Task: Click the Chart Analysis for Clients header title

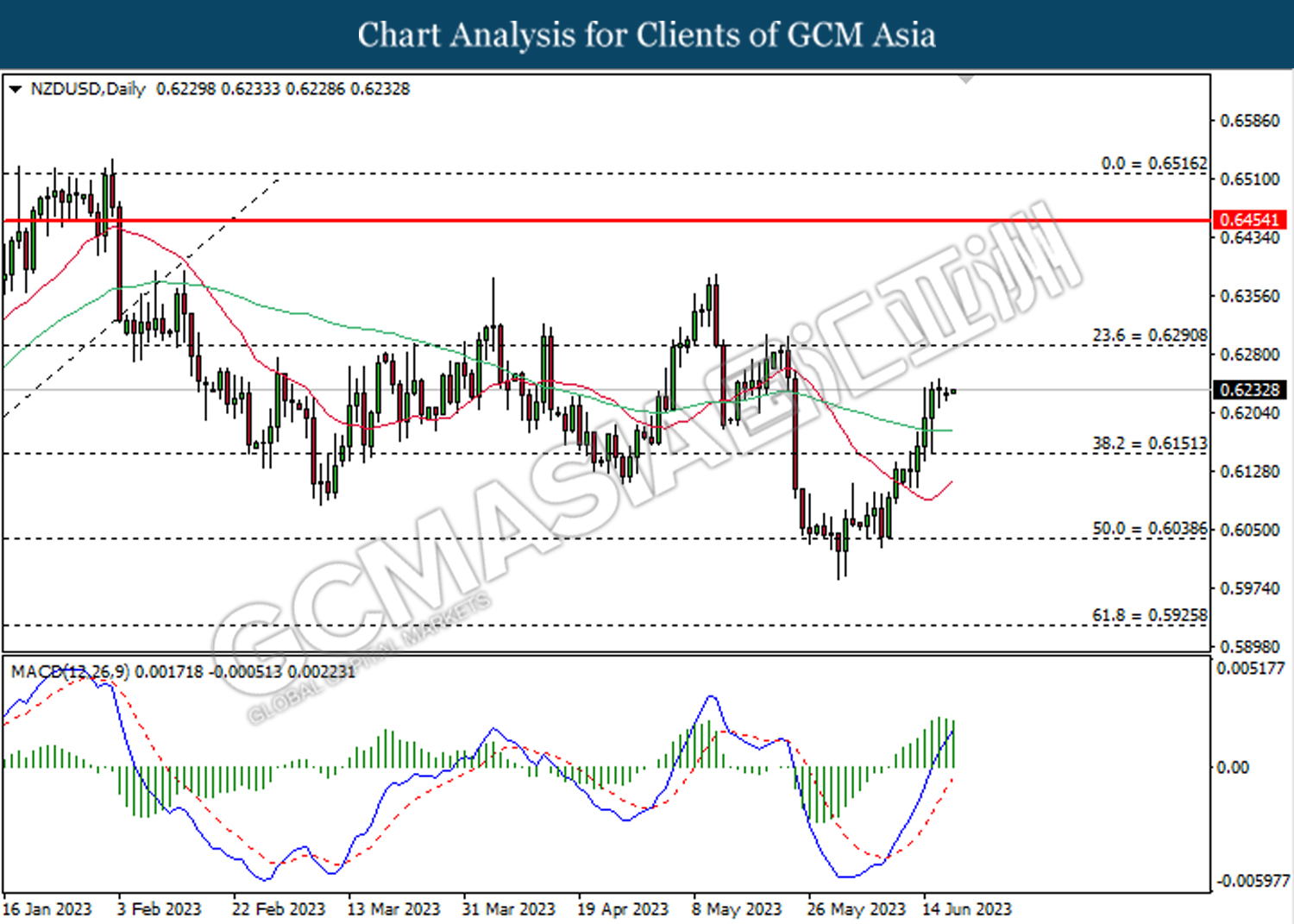Action: [647, 35]
